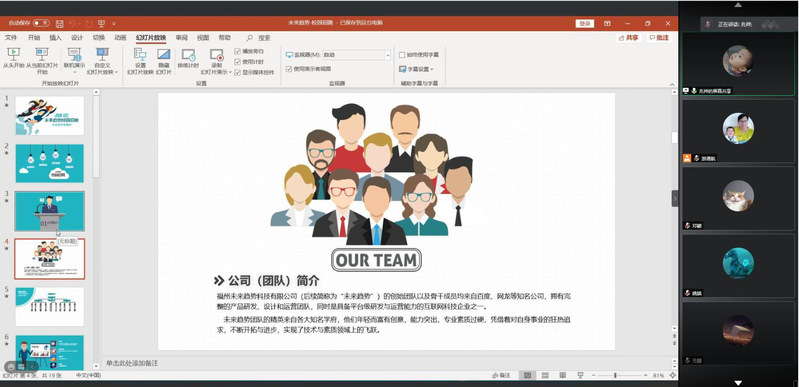Expand the Subtitle Settings dropdown (字幕设置)
Screen dimensions: 799x387
(x=416, y=69)
